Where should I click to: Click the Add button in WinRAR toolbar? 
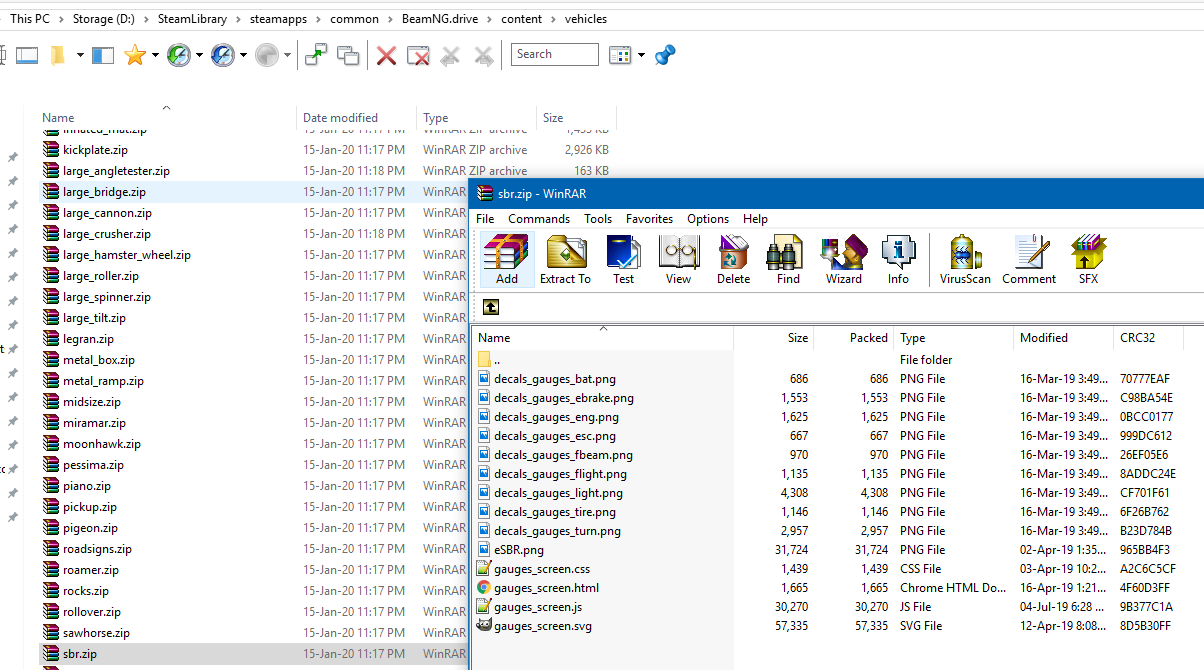[507, 260]
